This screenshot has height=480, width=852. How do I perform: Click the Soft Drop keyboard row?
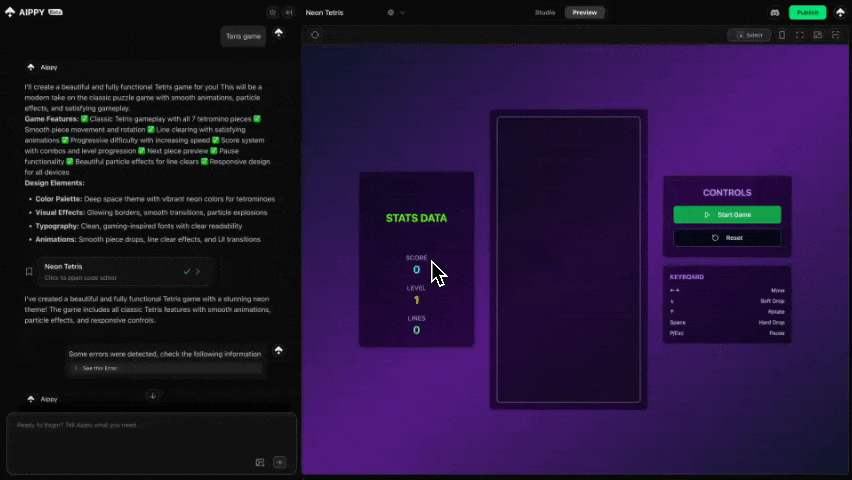click(x=727, y=301)
